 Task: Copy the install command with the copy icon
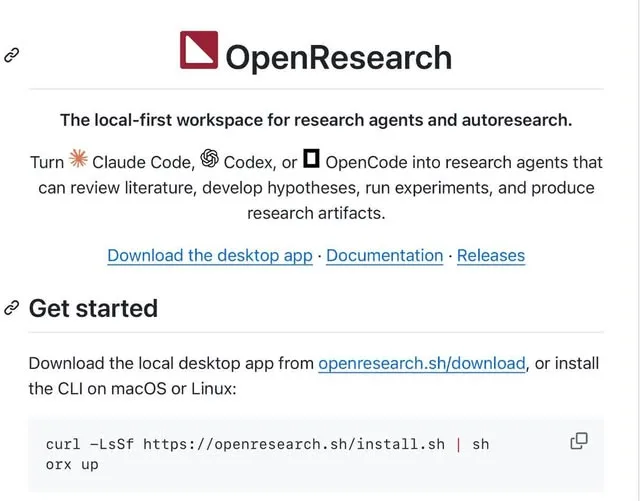pos(579,441)
